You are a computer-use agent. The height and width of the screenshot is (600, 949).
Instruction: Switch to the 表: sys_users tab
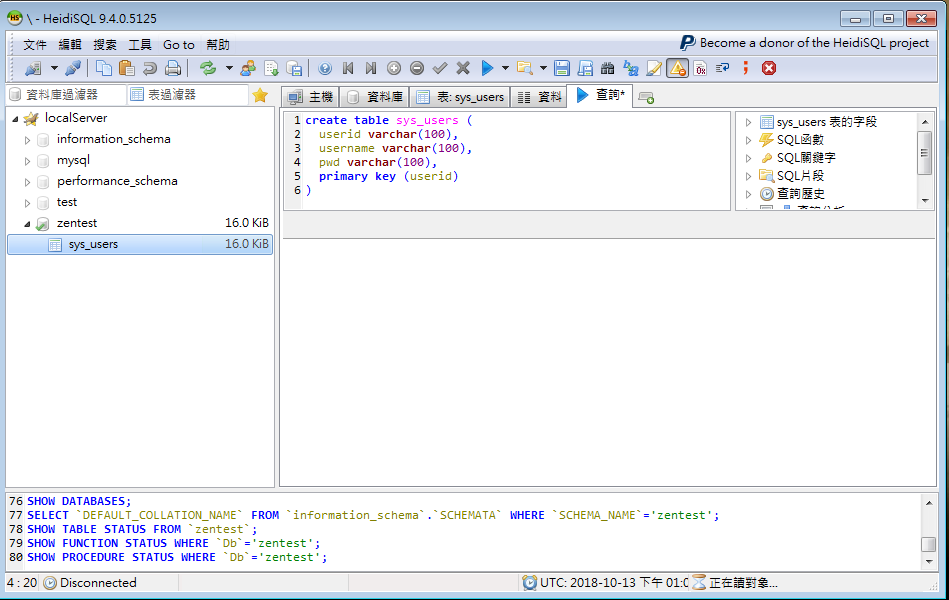(460, 97)
